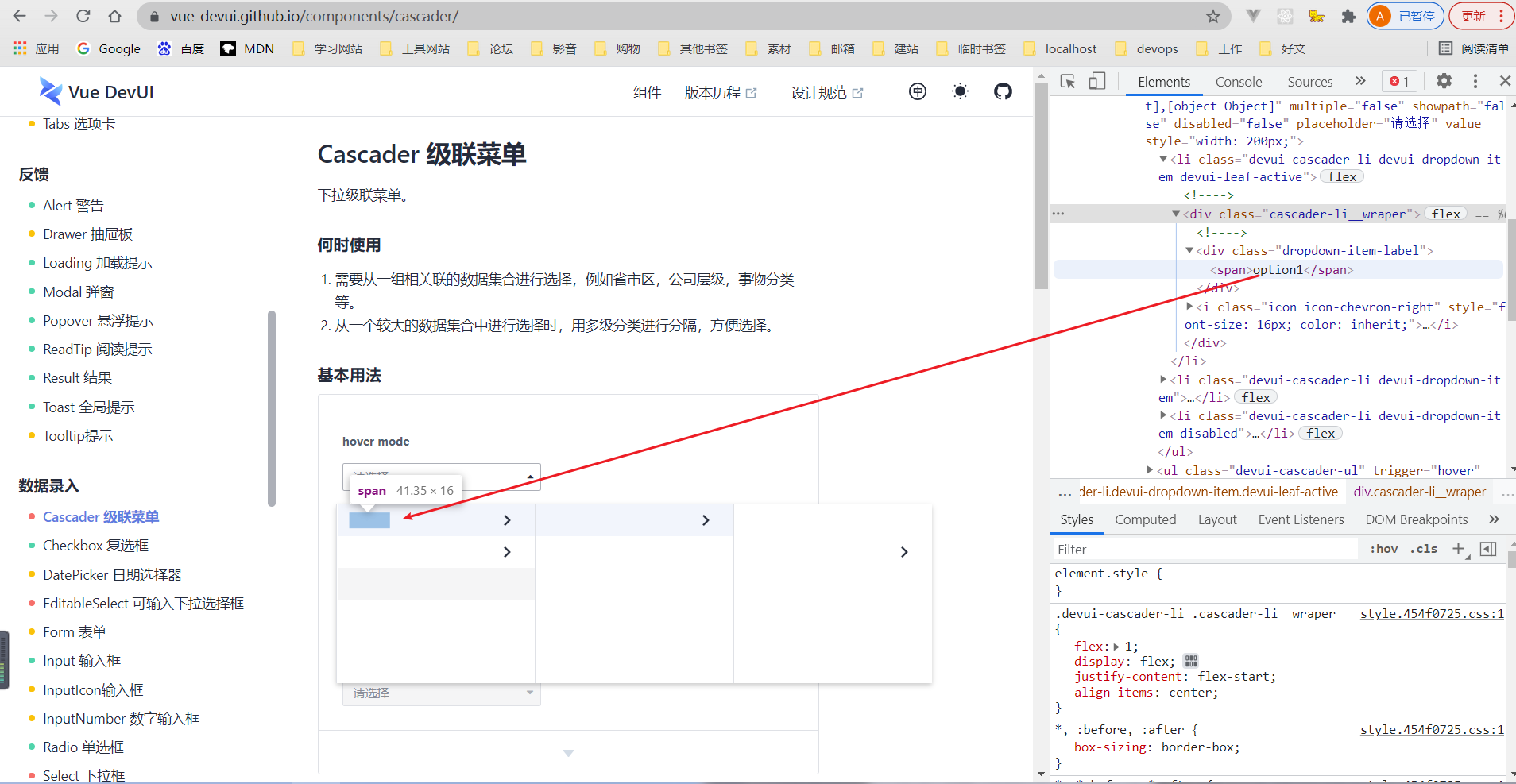1516x784 pixels.
Task: Open the Checkbox 复选框 sidebar link
Action: 95,546
